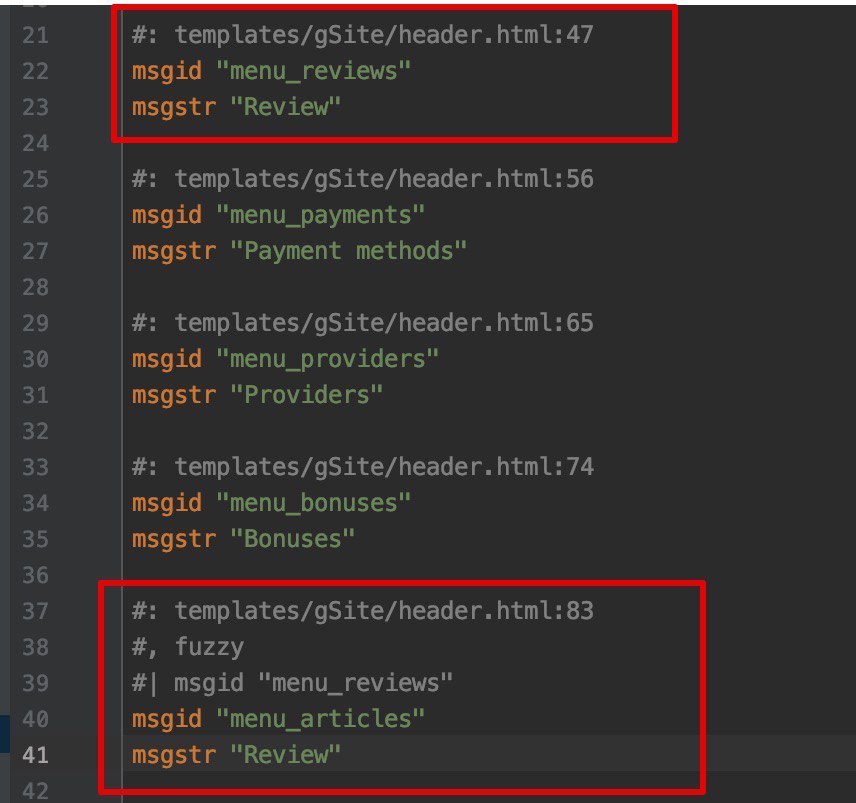Click the msgid "menu_providers" line
Viewport: 856px width, 803px height.
(x=285, y=359)
